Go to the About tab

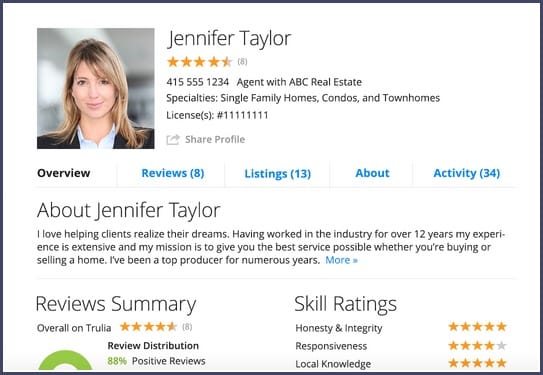point(372,173)
